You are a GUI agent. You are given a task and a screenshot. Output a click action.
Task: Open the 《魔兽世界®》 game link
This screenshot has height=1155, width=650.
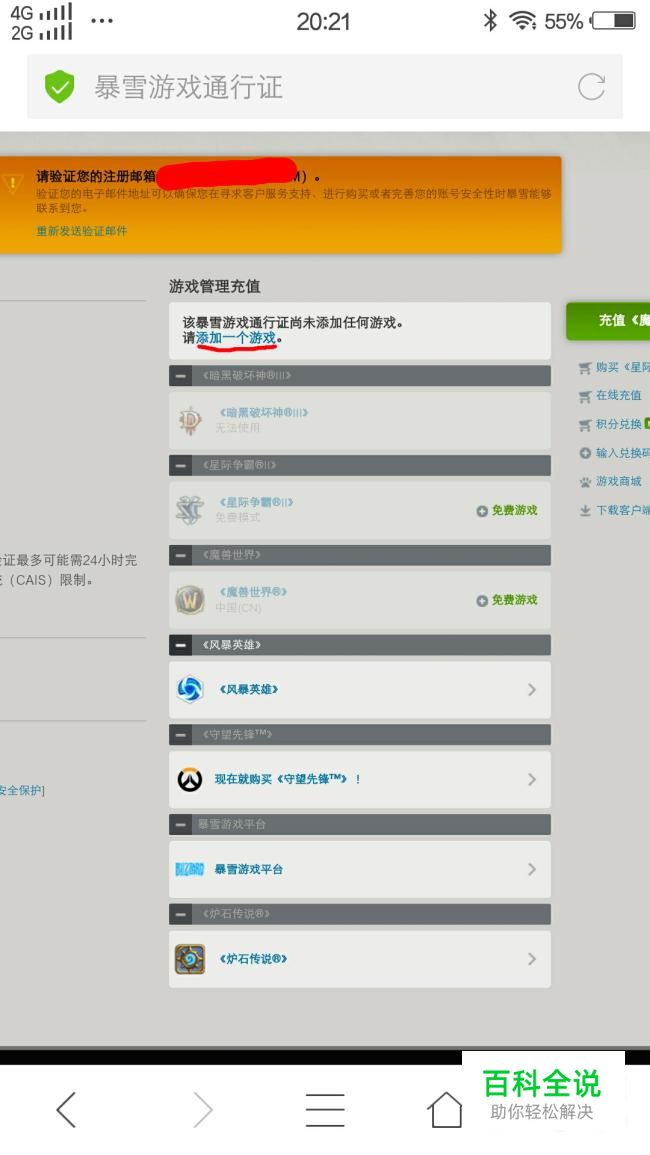tap(252, 592)
